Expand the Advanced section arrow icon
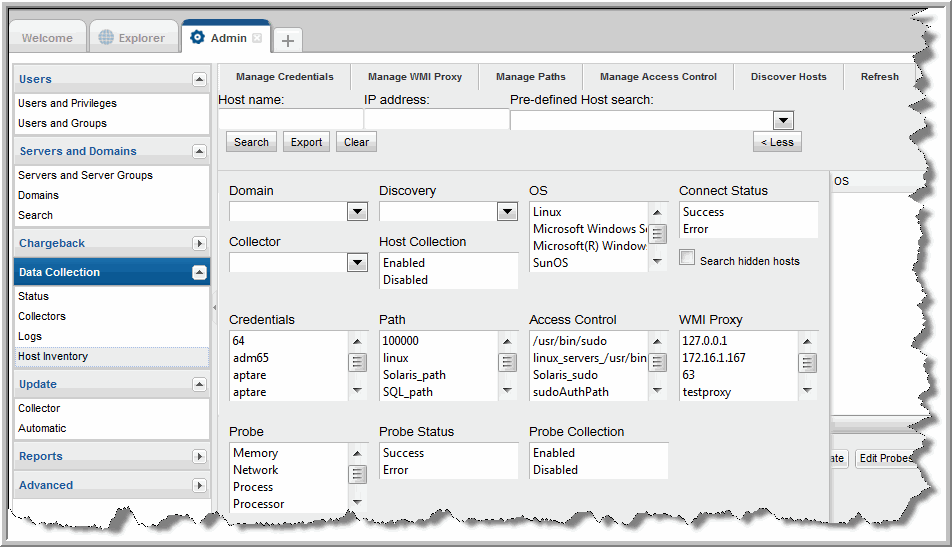The width and height of the screenshot is (952, 547). pyautogui.click(x=199, y=485)
